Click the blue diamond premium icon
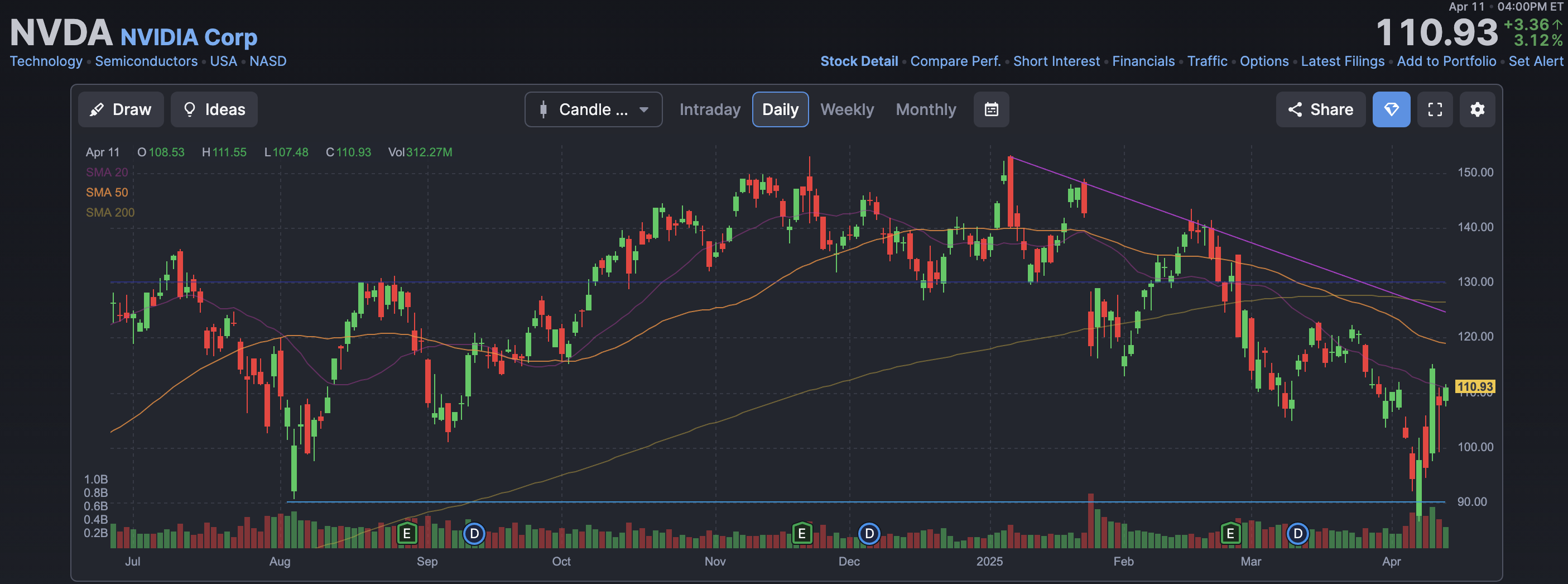 click(x=1391, y=109)
